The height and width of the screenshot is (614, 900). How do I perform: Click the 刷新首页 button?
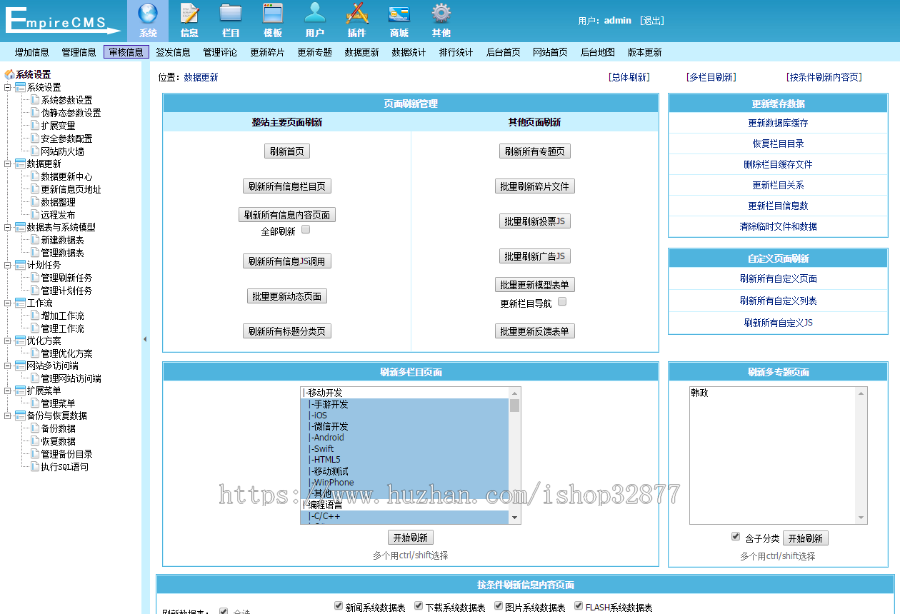287,151
